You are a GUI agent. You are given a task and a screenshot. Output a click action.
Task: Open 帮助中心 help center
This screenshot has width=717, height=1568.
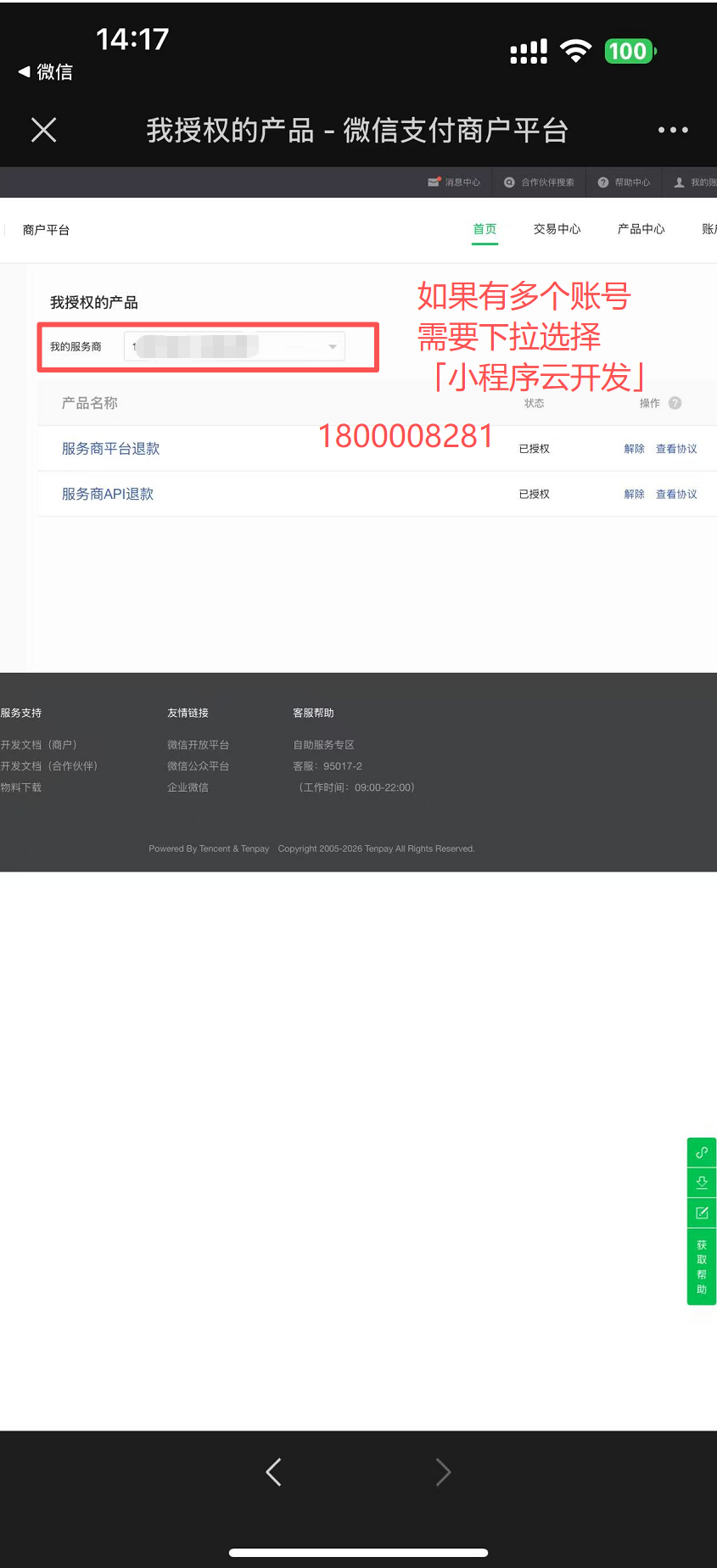coord(625,182)
